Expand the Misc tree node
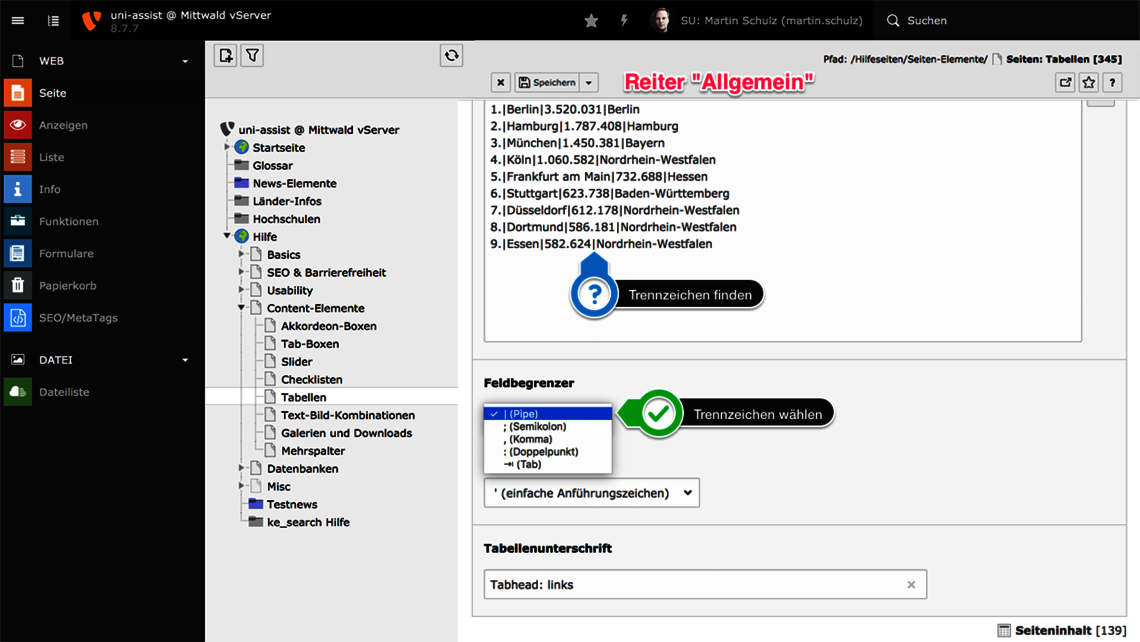This screenshot has width=1140, height=642. [241, 486]
